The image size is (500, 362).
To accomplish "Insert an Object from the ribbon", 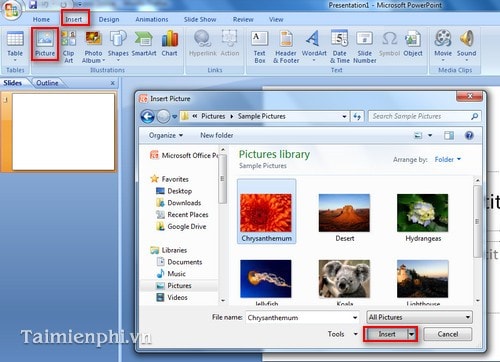I will click(x=413, y=43).
